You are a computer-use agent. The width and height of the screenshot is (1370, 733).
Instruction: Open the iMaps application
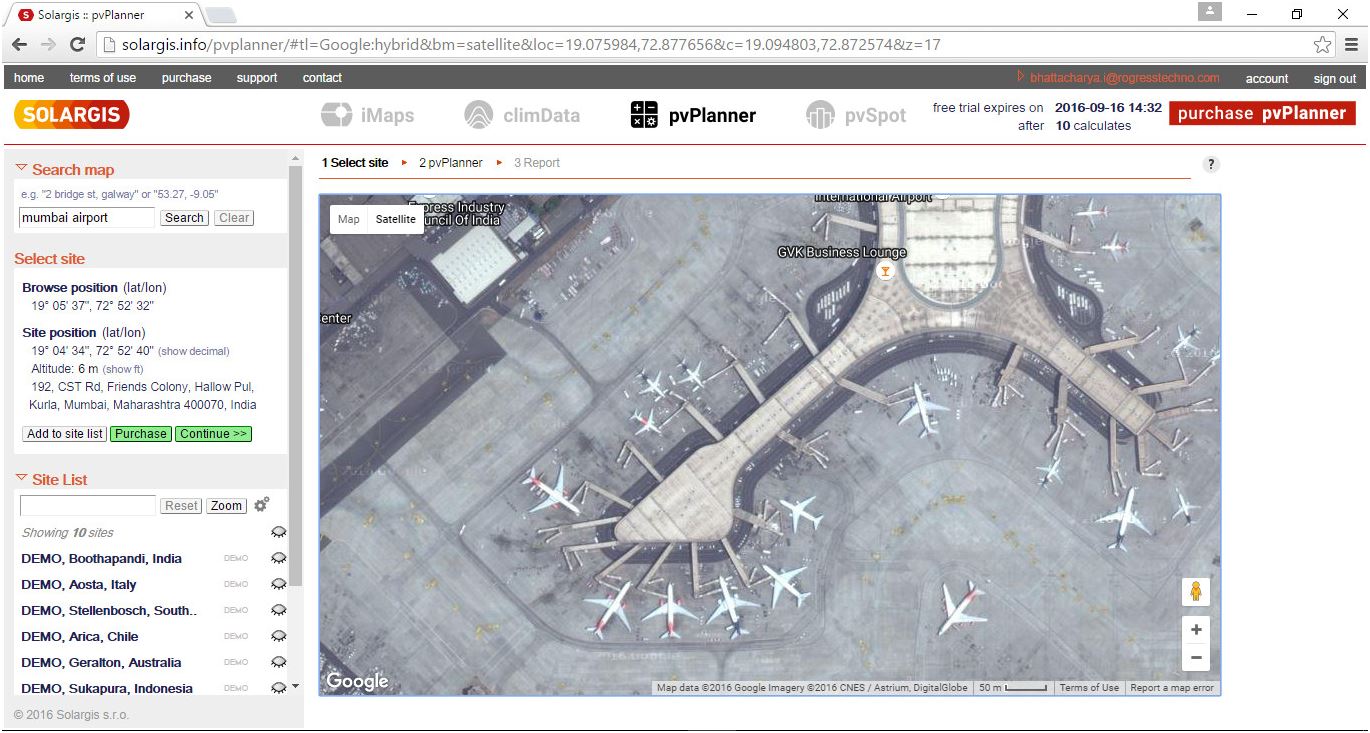click(x=367, y=115)
